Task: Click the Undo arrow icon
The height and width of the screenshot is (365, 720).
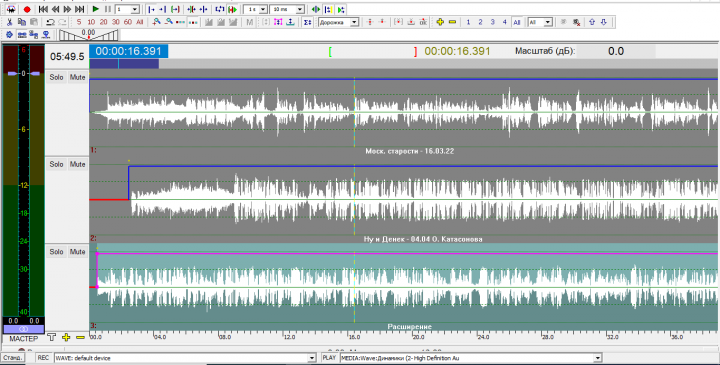Action: pos(50,22)
